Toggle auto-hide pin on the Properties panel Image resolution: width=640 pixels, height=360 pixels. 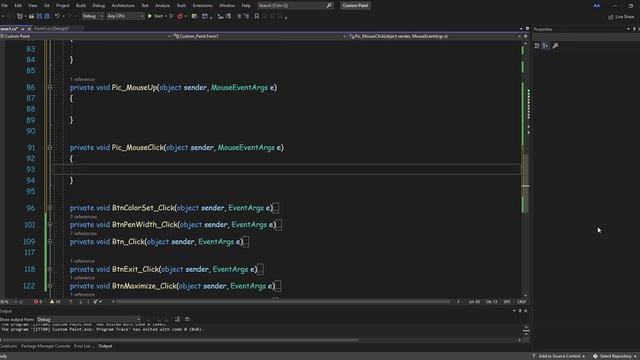coord(634,29)
